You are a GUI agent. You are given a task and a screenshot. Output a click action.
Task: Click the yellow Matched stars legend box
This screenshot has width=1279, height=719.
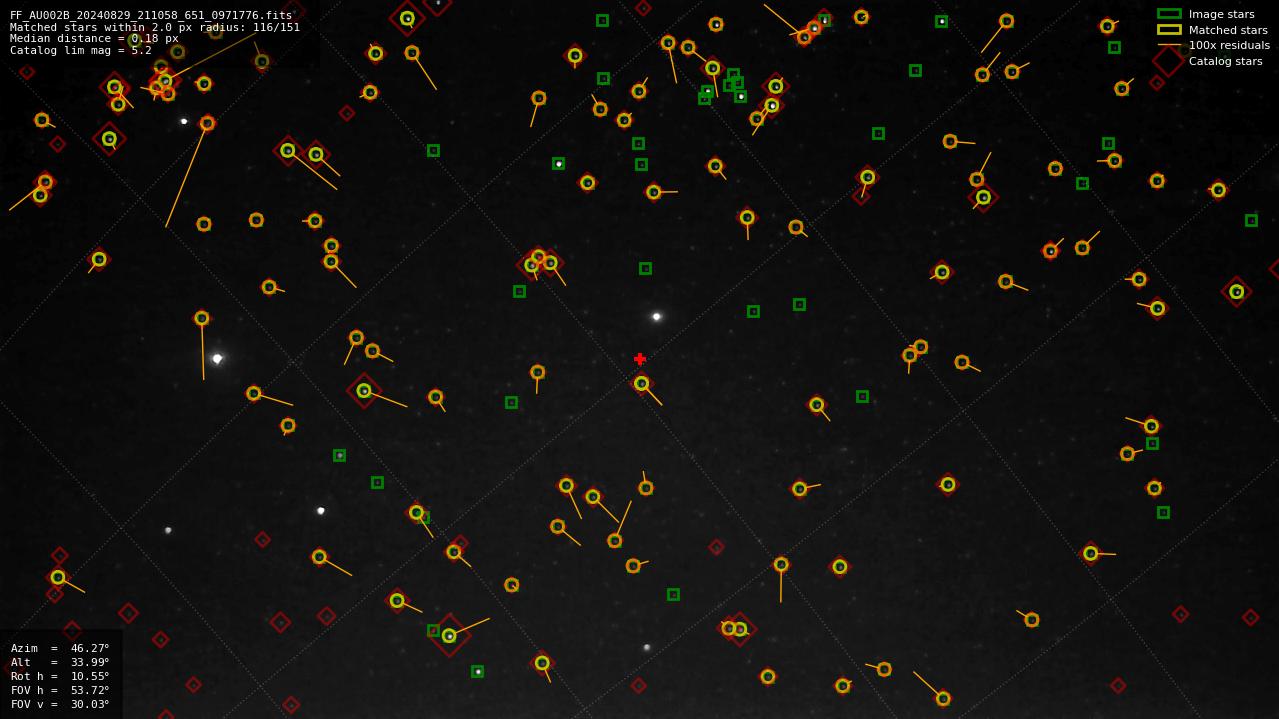pos(1169,30)
